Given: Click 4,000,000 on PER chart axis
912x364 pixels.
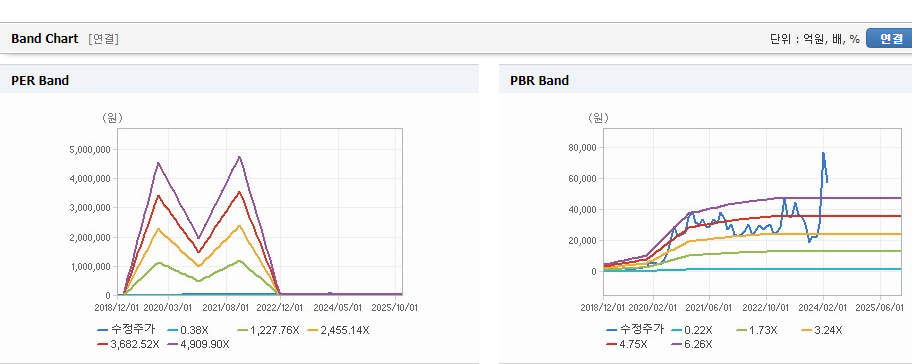Looking at the screenshot, I should coord(90,179).
